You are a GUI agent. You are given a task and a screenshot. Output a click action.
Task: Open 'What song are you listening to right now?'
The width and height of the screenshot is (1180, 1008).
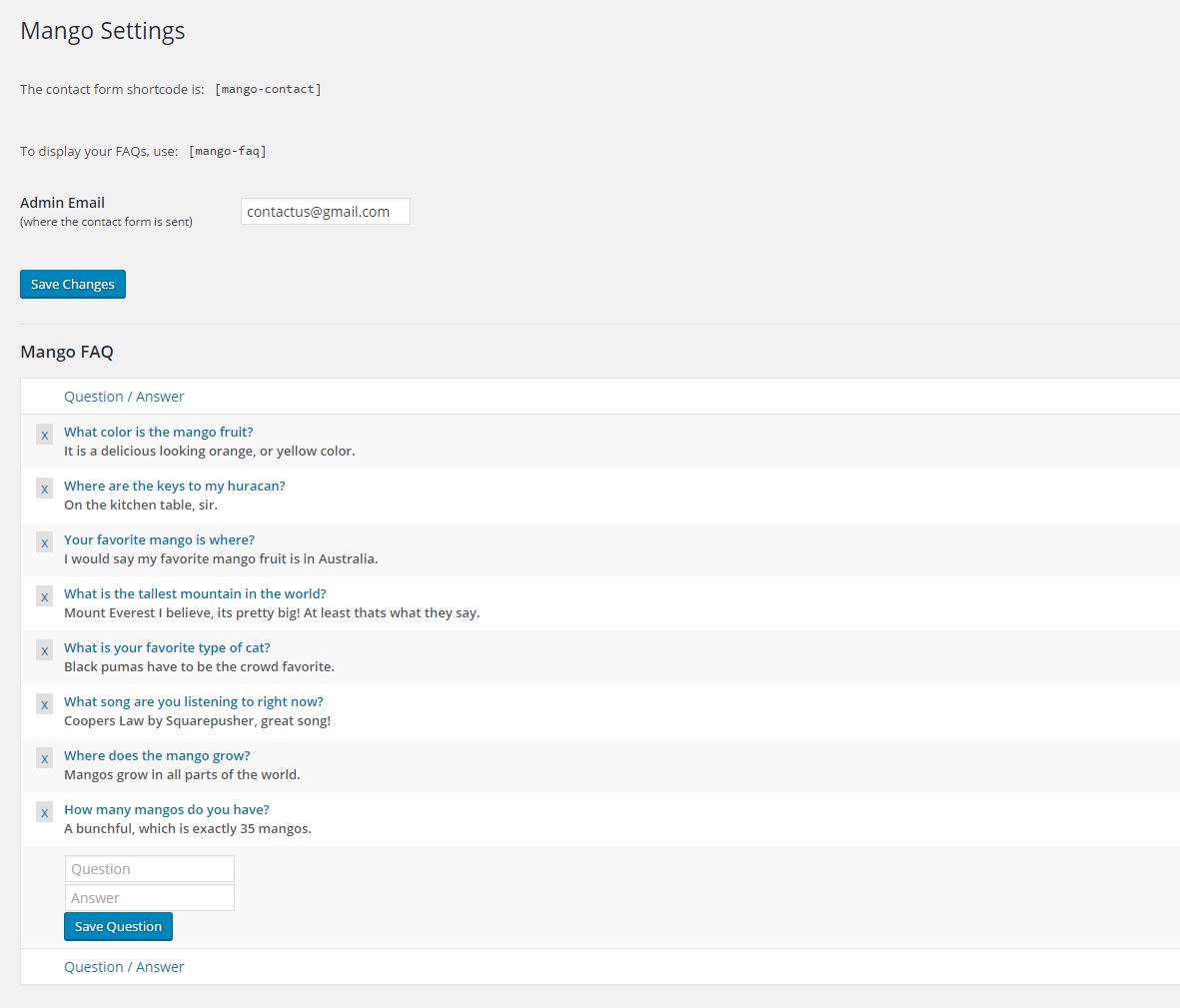[194, 702]
